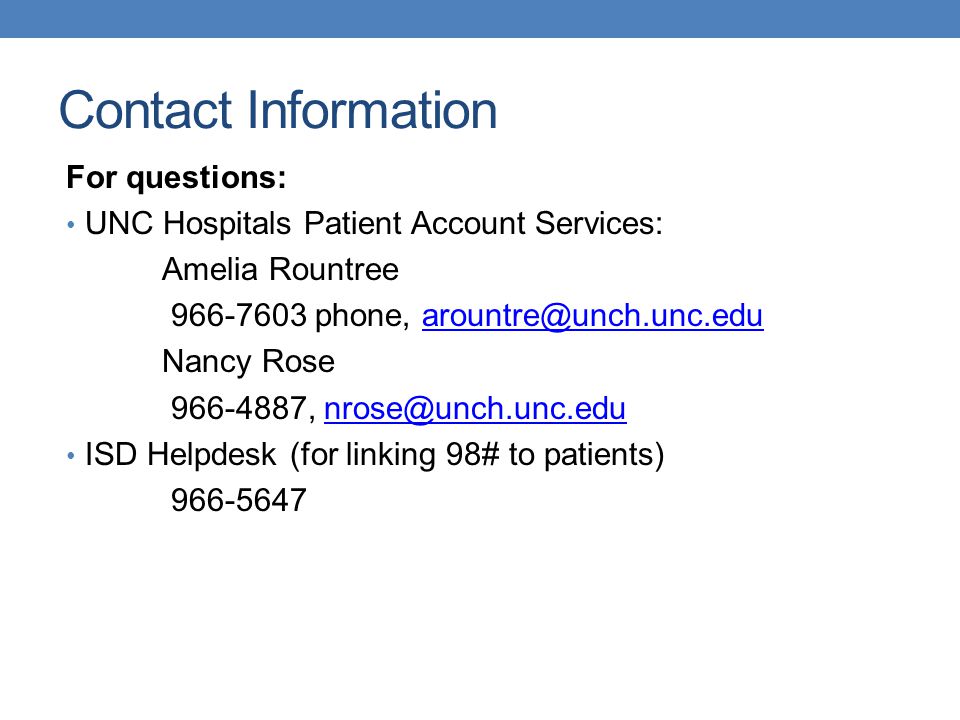This screenshot has height=720, width=960.
Task: Click the word Contact in the title
Action: point(145,111)
